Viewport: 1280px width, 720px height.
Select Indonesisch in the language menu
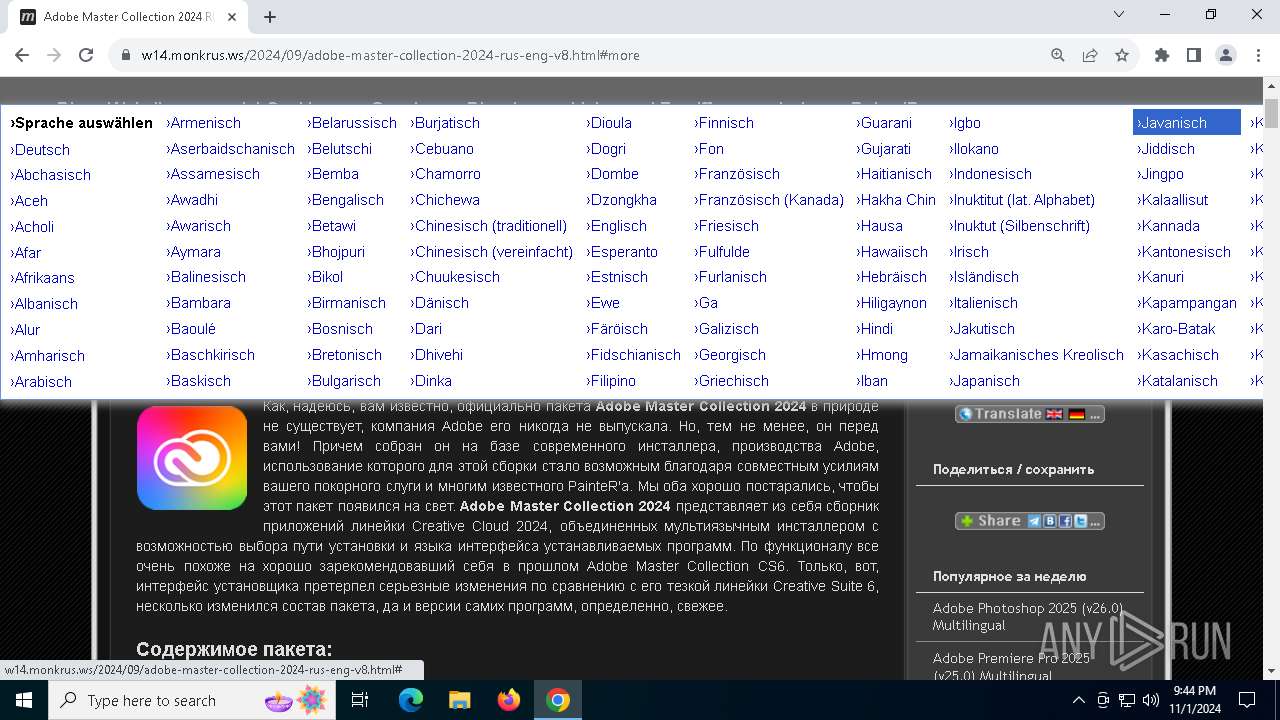[x=990, y=174]
